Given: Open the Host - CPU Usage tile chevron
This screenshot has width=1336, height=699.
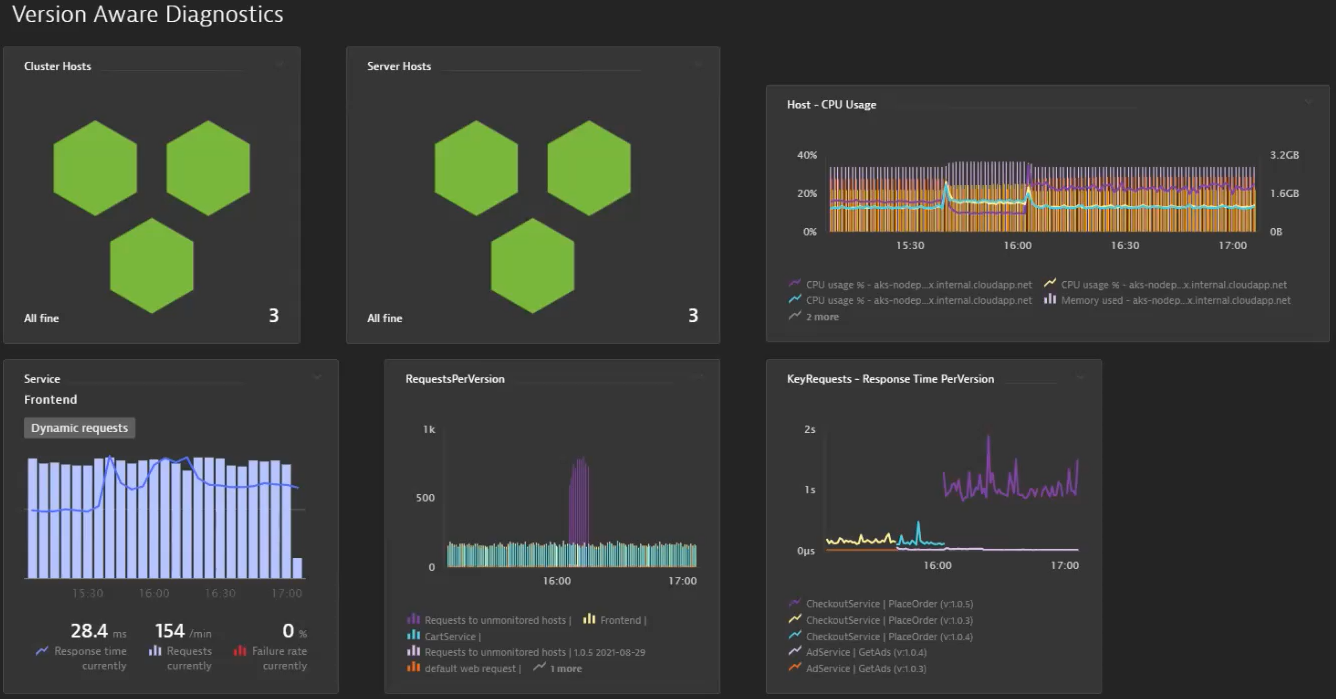Looking at the screenshot, I should point(1309,101).
